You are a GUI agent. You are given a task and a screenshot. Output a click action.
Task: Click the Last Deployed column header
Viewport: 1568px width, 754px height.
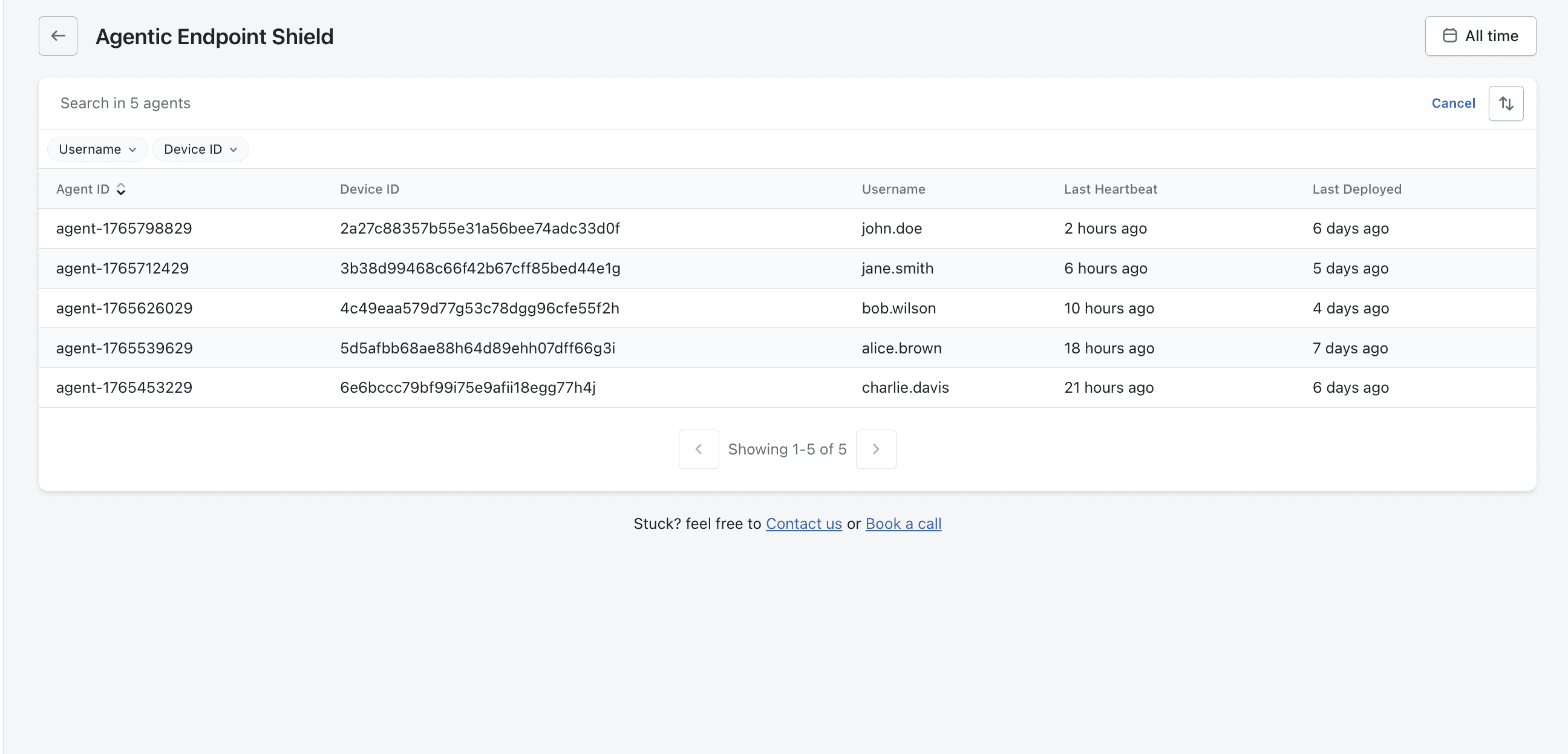tap(1356, 189)
